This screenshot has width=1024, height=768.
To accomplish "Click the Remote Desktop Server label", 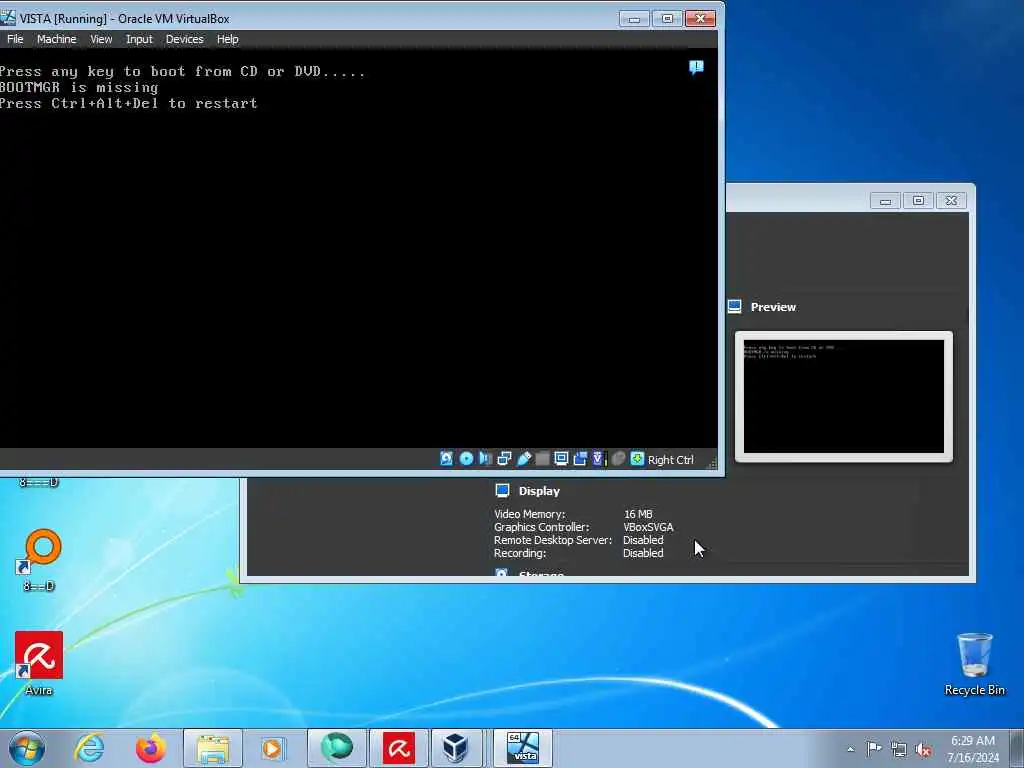I will point(552,540).
